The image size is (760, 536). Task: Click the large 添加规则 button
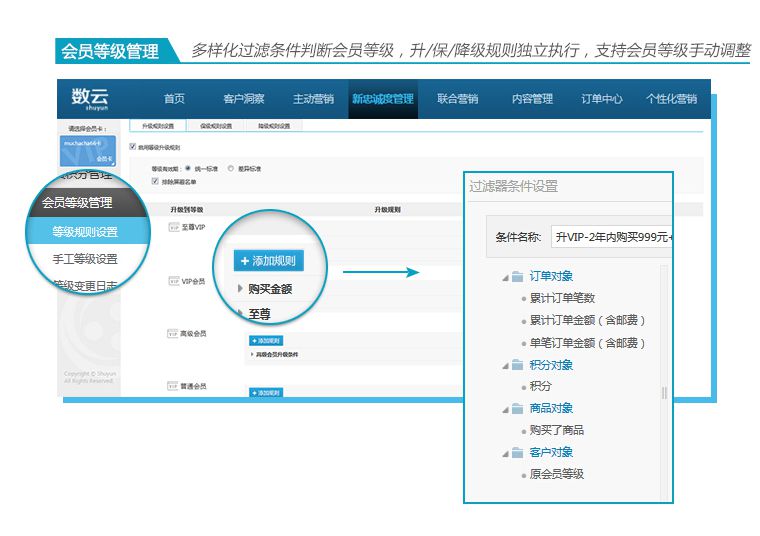(268, 260)
